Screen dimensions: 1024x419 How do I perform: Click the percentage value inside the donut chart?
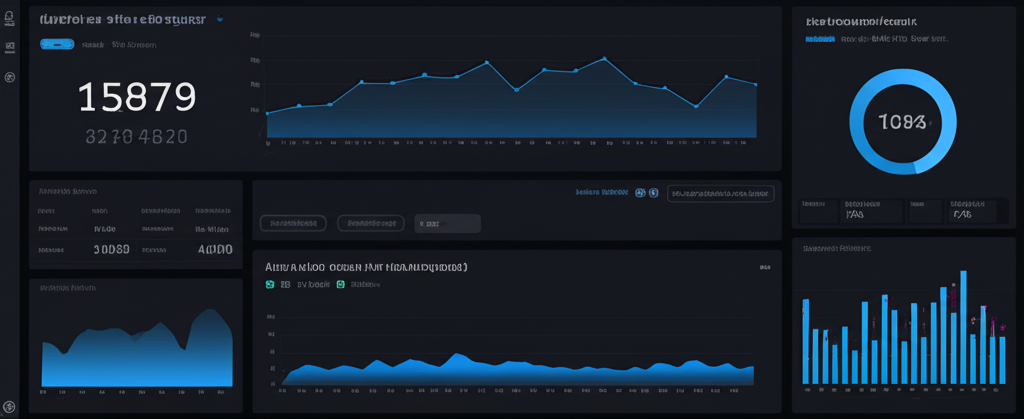coord(902,121)
